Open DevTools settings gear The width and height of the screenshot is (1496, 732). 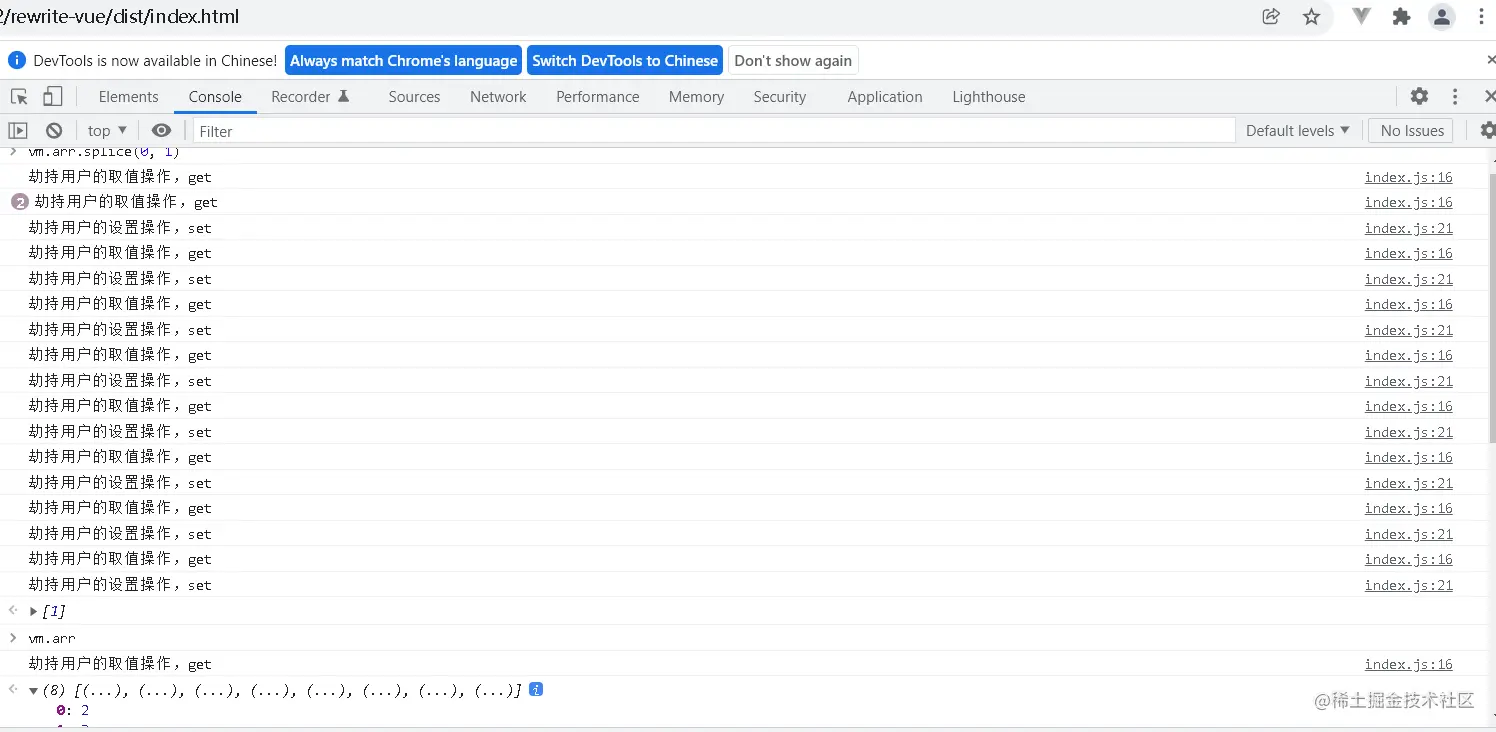(1419, 96)
